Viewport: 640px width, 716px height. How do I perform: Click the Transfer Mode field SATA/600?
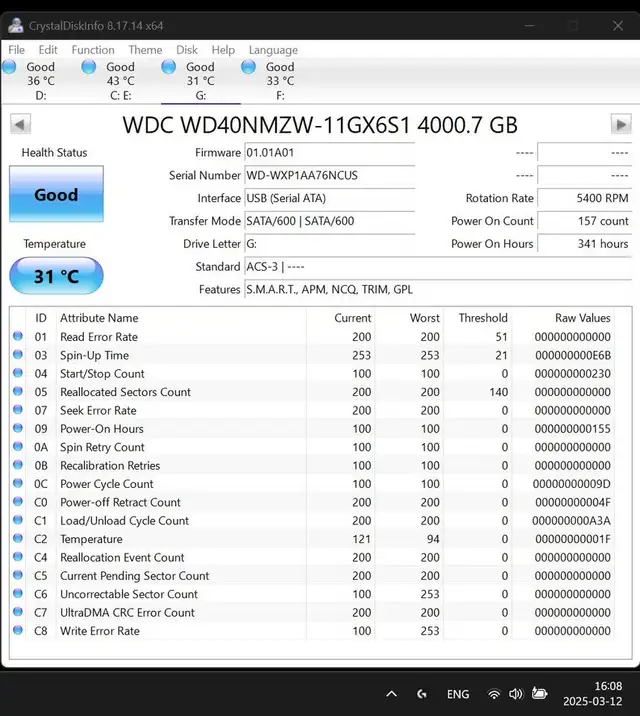pyautogui.click(x=330, y=221)
